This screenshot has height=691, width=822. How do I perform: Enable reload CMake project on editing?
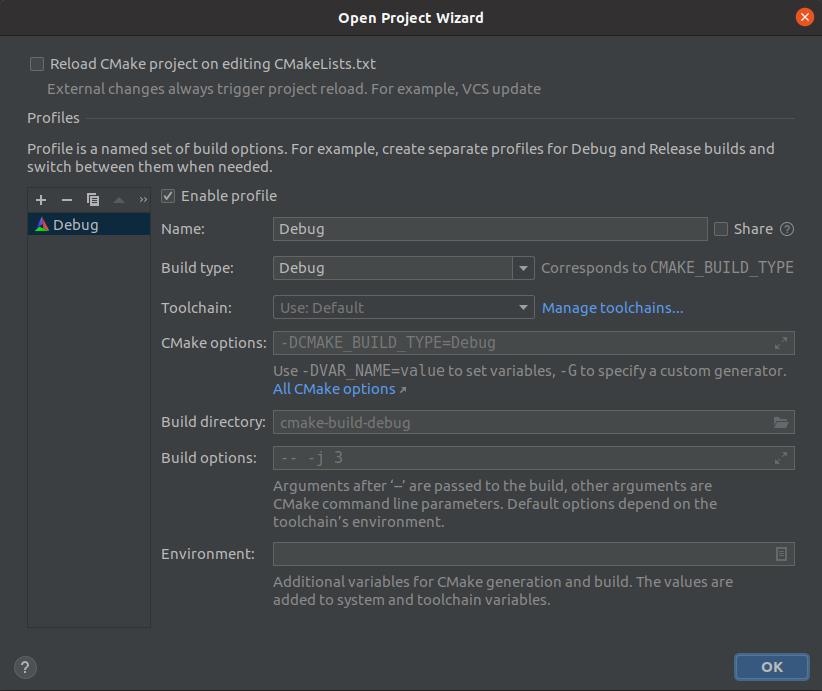37,64
